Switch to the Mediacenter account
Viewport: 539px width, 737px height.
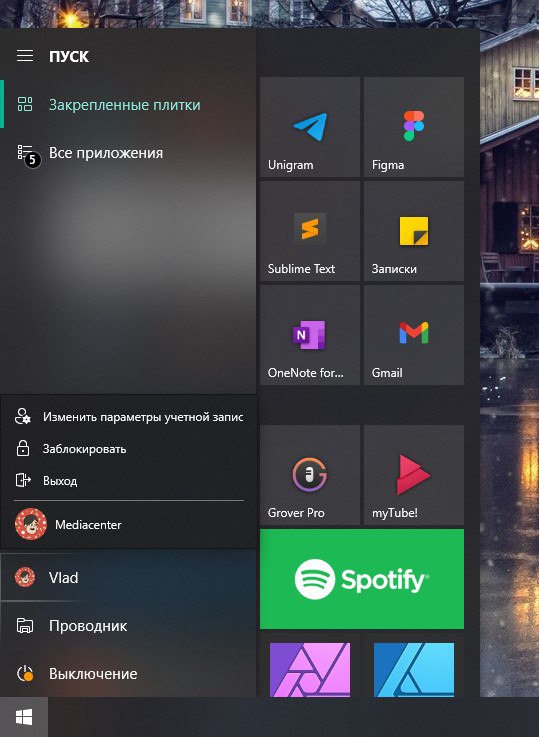[x=129, y=525]
